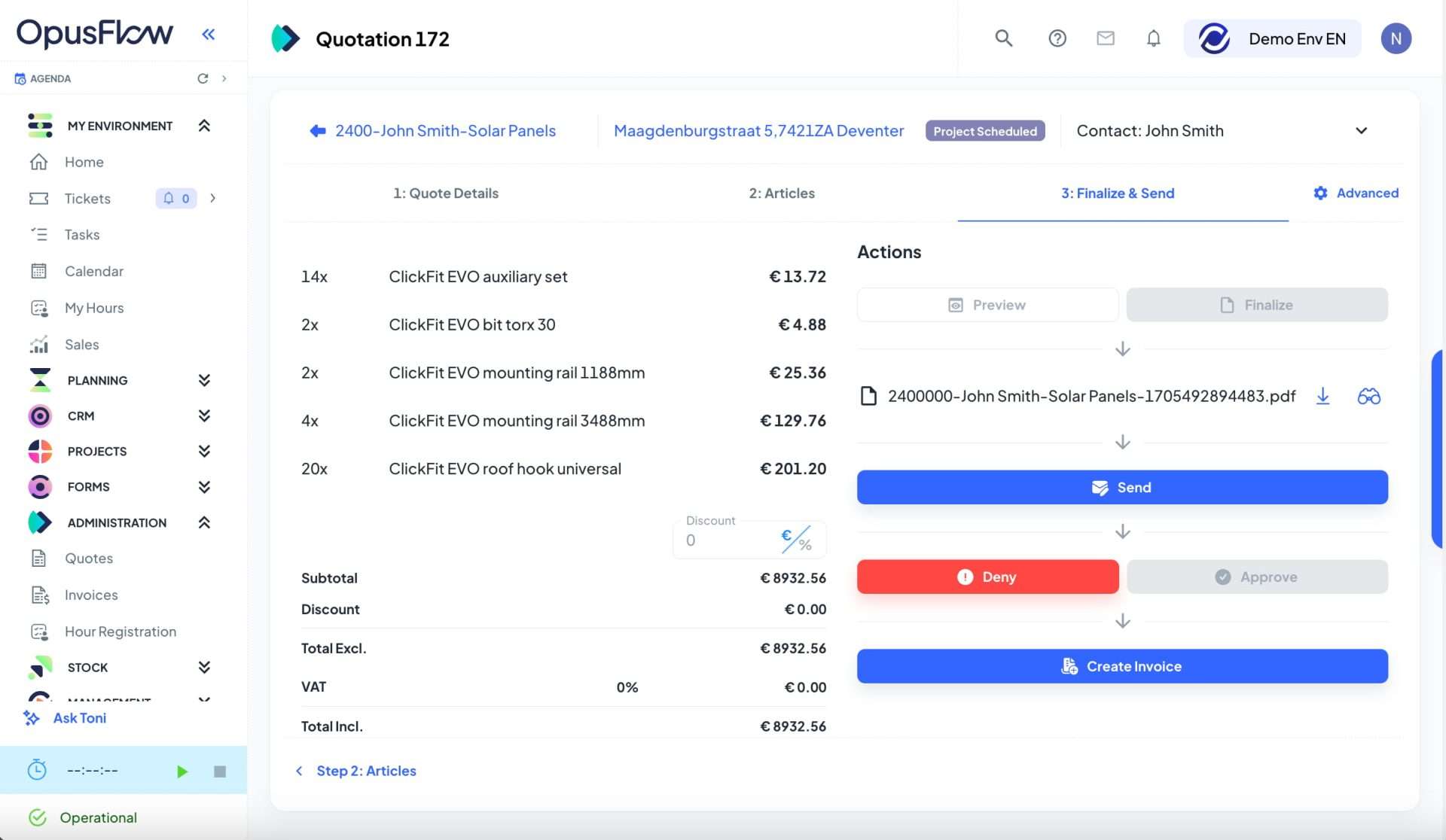Select the ClickFit EVO roof hook universal row
This screenshot has width=1446, height=840.
coord(563,468)
